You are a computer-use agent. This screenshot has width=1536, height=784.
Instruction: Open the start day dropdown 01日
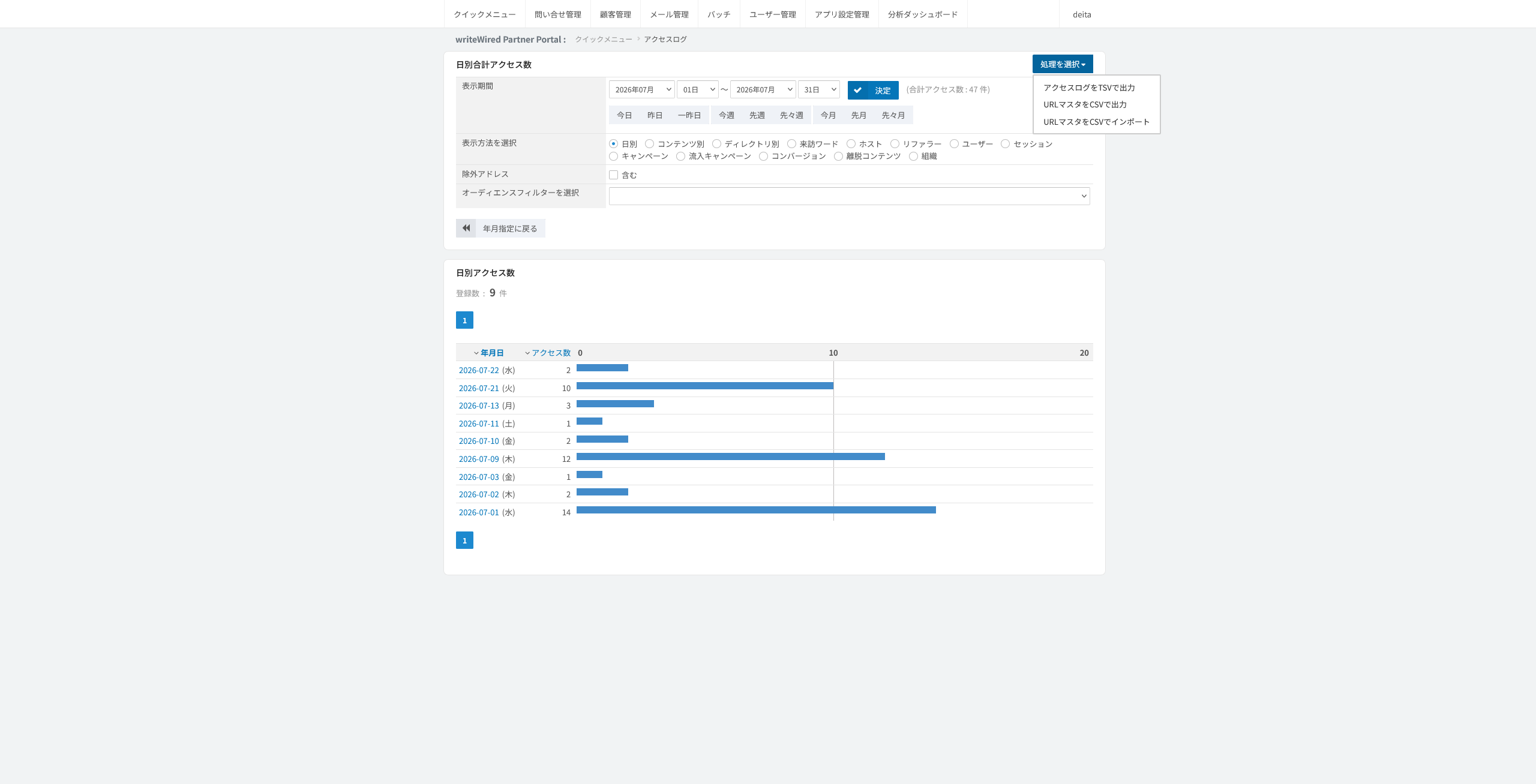pyautogui.click(x=698, y=90)
